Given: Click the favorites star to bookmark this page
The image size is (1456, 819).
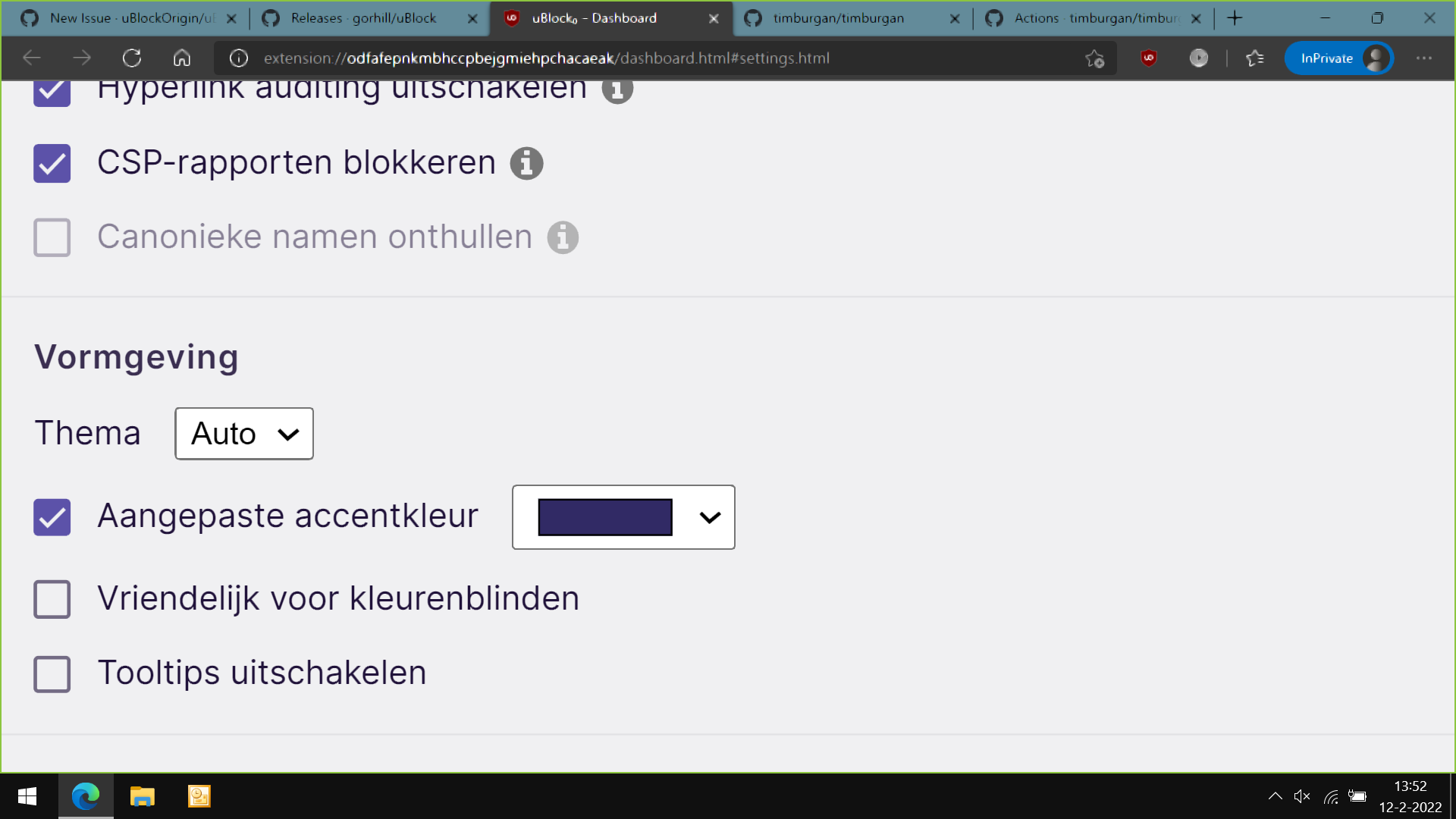Looking at the screenshot, I should (1094, 58).
